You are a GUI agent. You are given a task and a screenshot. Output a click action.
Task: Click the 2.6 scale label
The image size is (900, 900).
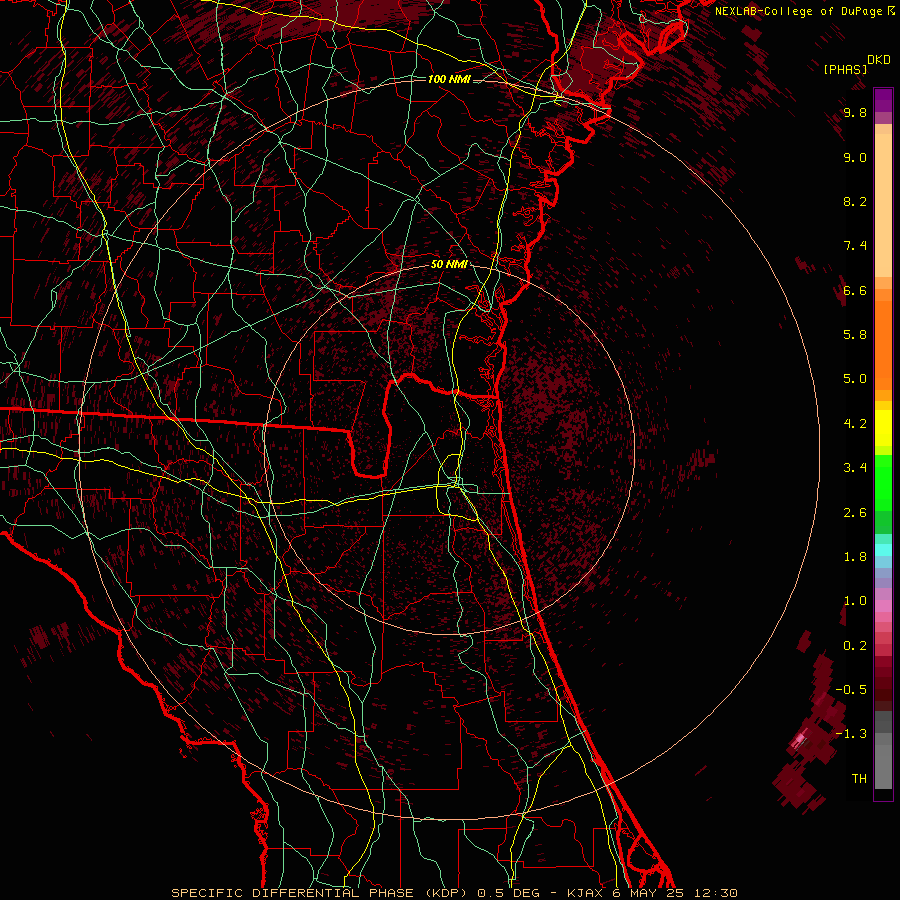coord(855,513)
